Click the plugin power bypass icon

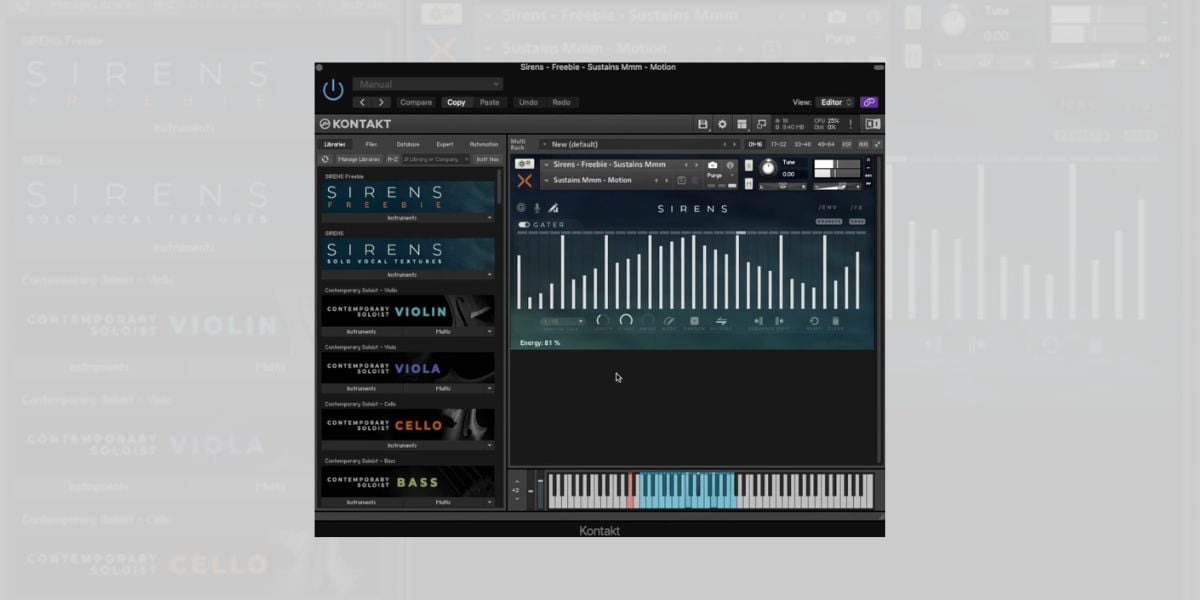click(333, 91)
